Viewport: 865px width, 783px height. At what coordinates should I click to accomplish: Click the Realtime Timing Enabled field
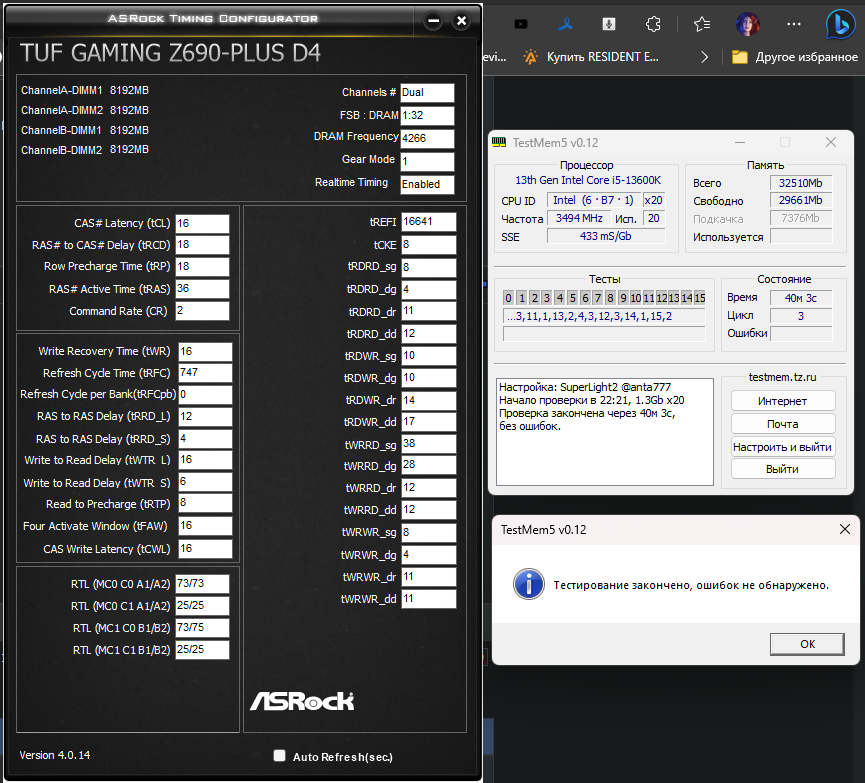point(427,184)
